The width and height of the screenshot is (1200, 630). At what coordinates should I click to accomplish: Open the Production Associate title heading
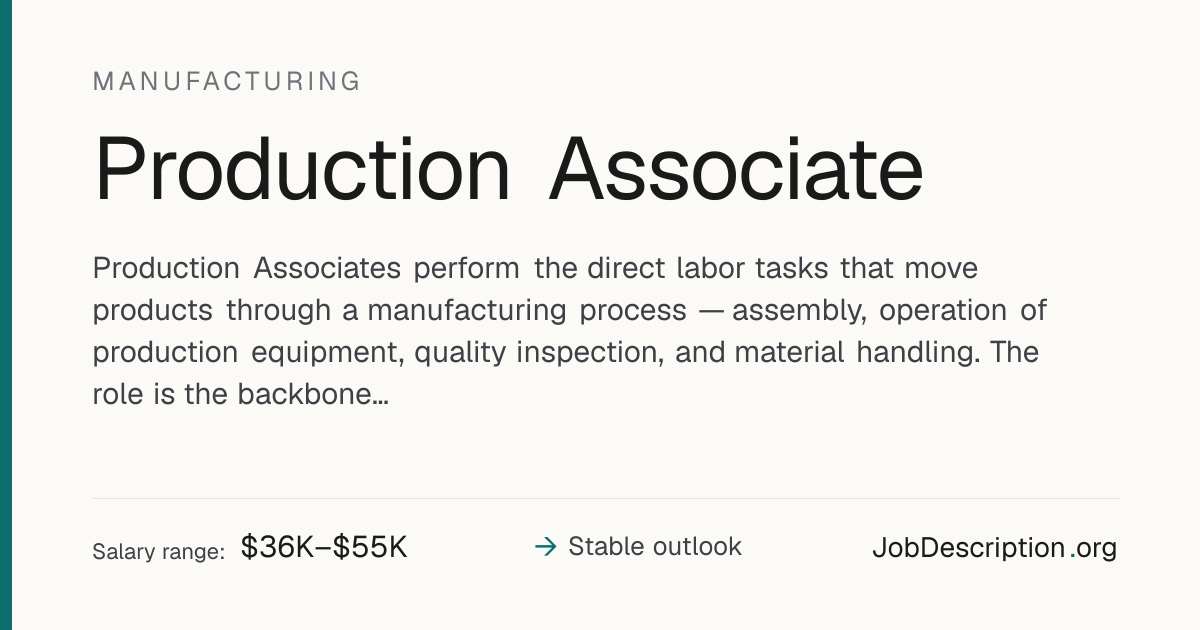[x=508, y=170]
